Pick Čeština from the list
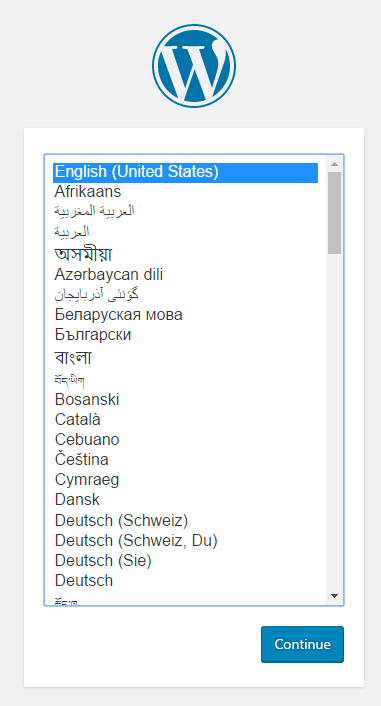Viewport: 381px width, 706px height. 186,460
